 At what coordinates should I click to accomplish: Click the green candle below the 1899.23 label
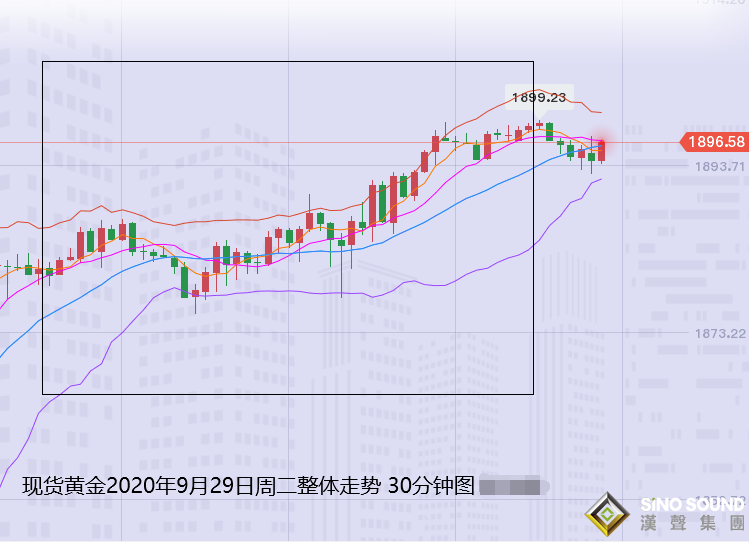click(549, 131)
